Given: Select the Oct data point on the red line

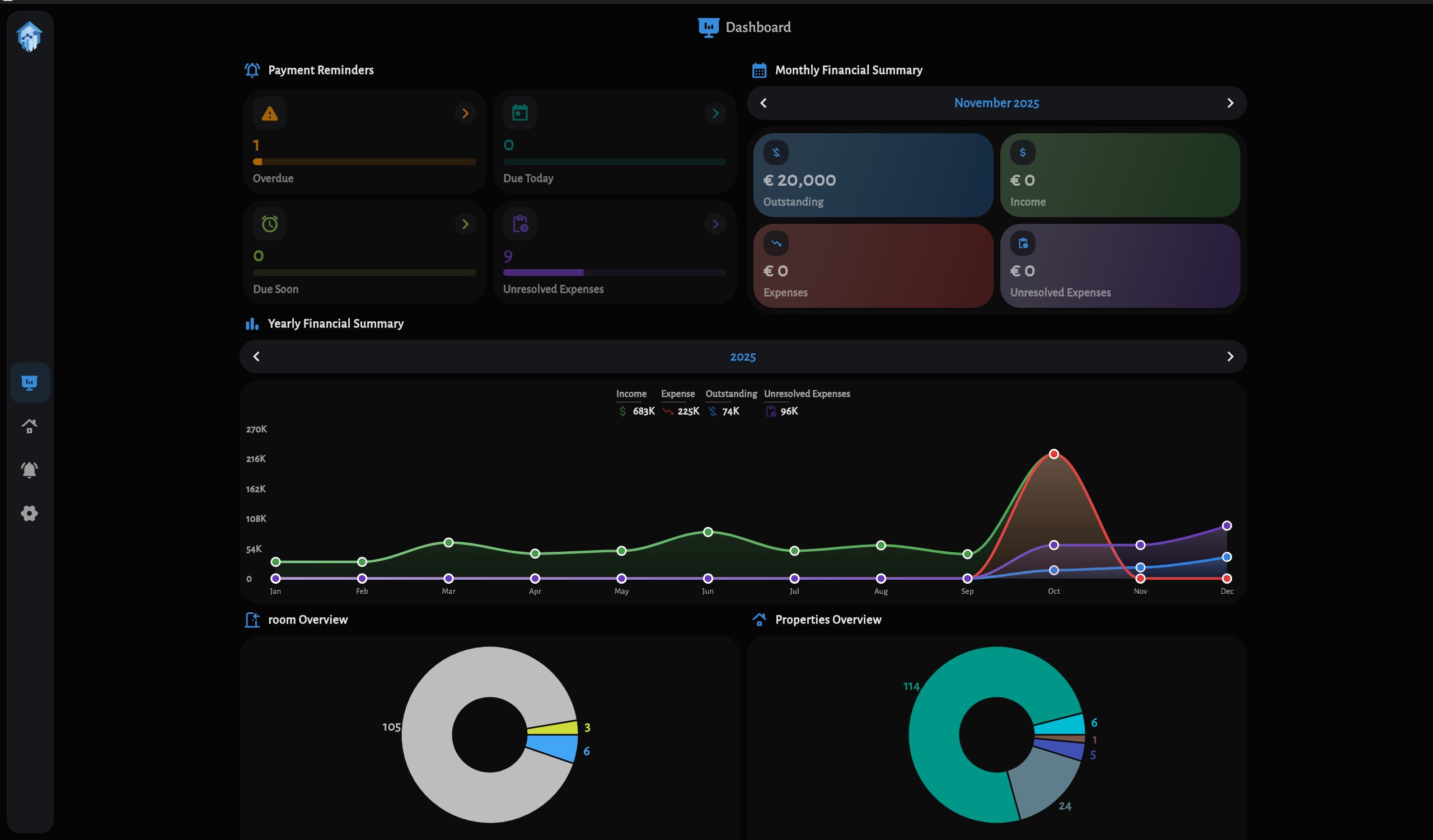Looking at the screenshot, I should (x=1053, y=453).
